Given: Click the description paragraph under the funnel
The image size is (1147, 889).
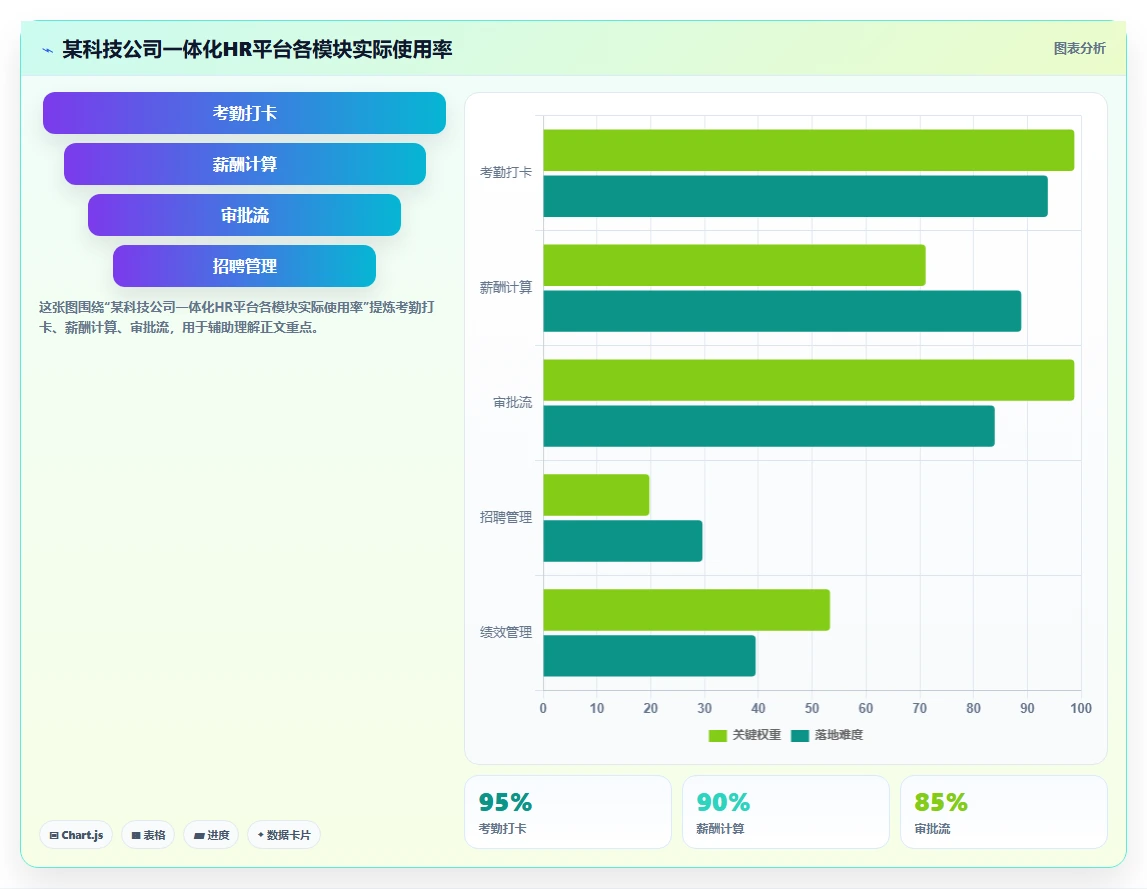Looking at the screenshot, I should coord(237,317).
